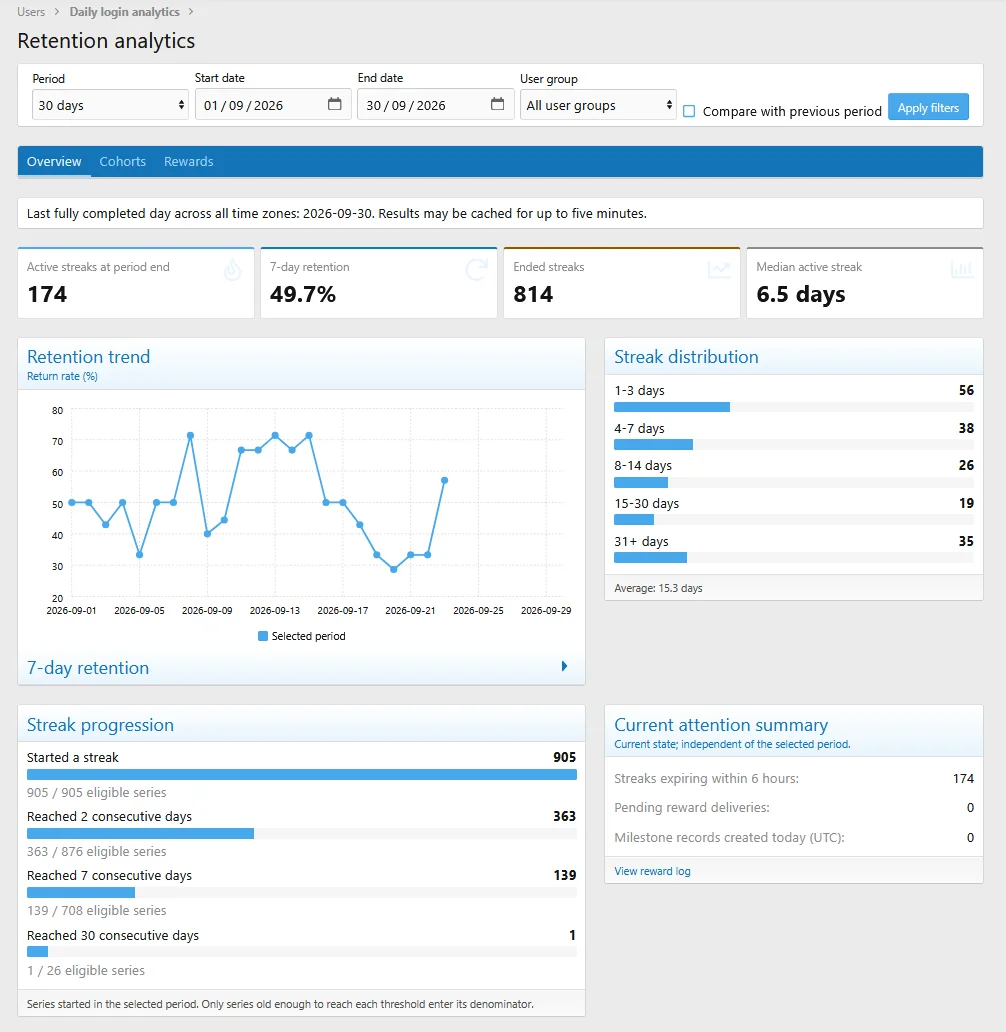Click the 1 / 26 eligible series text
The image size is (1006, 1032).
pyautogui.click(x=86, y=971)
